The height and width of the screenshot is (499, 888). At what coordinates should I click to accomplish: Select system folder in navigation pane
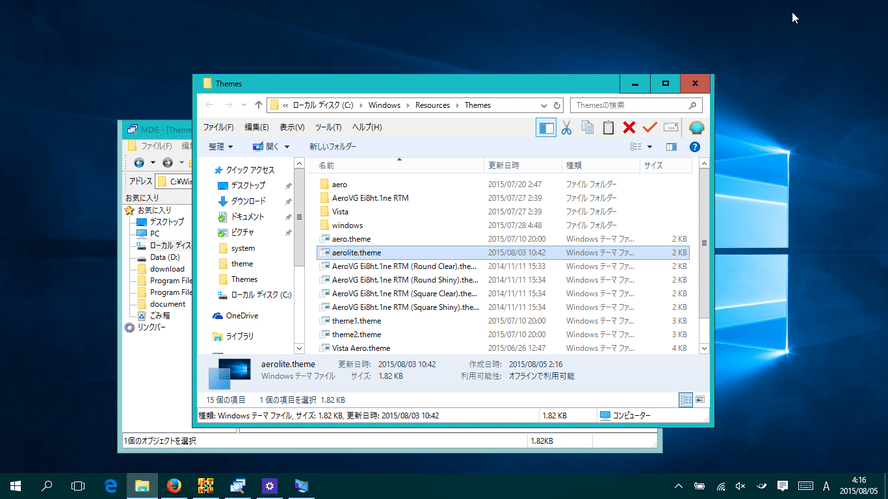coord(243,248)
